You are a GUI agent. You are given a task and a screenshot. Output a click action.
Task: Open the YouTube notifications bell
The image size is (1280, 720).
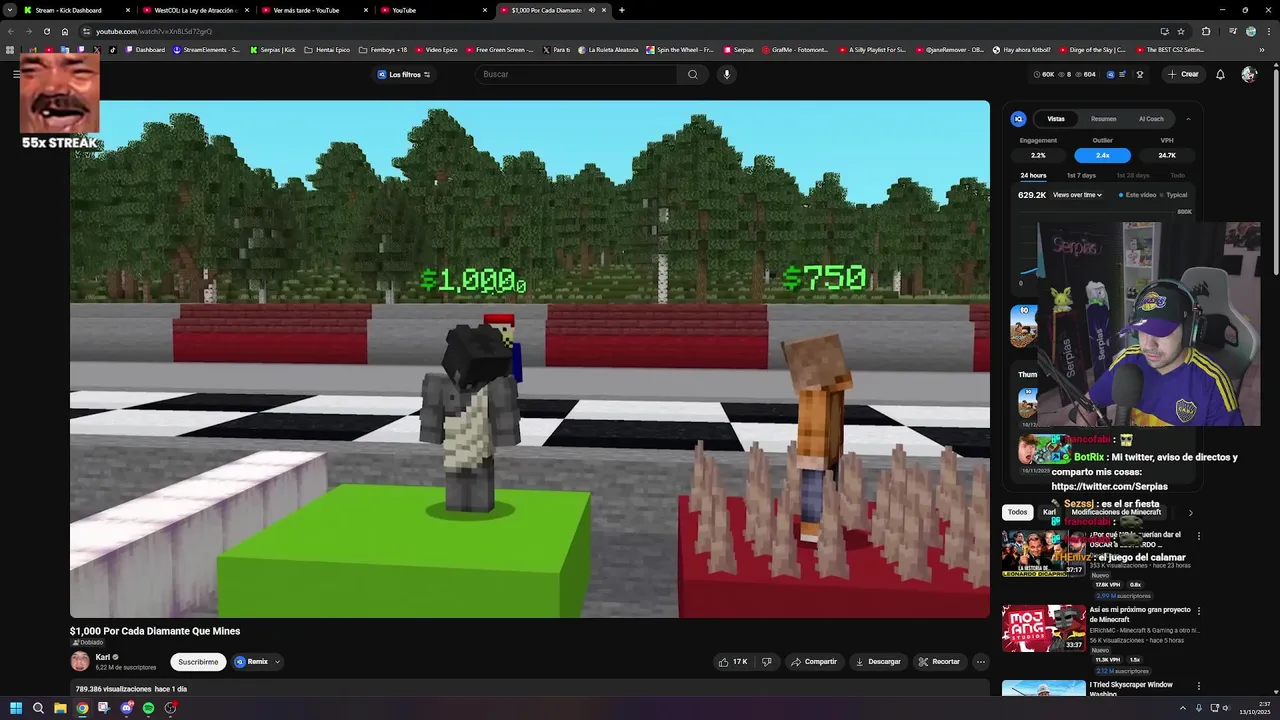(1220, 74)
